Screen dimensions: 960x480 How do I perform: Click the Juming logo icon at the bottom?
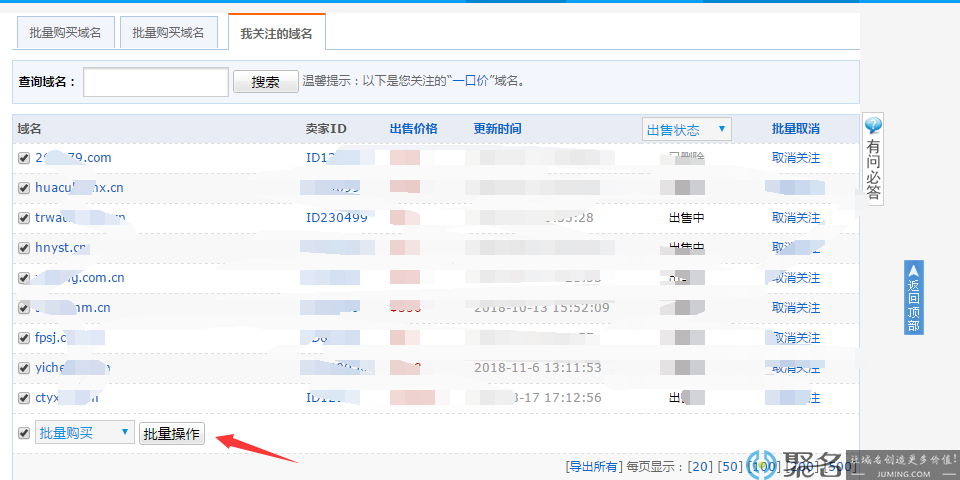point(762,465)
